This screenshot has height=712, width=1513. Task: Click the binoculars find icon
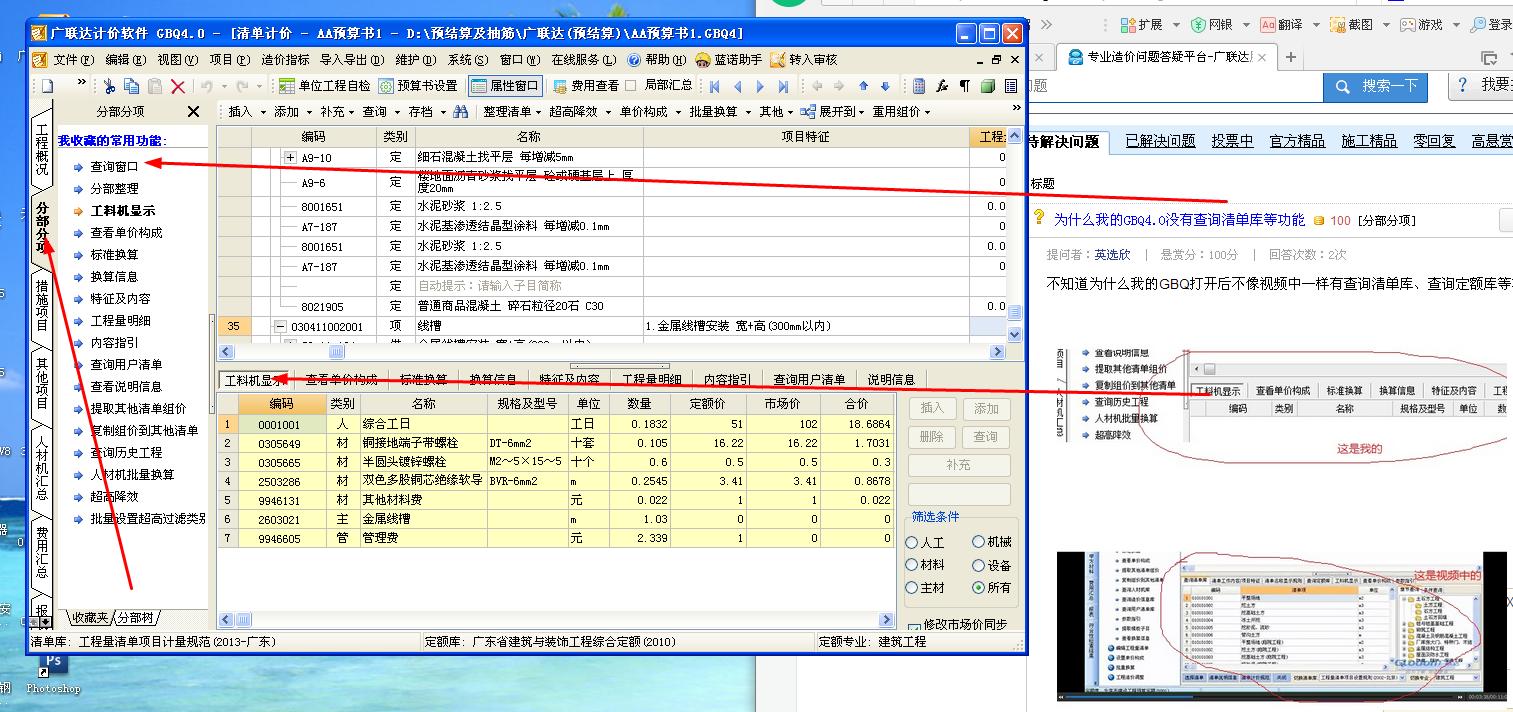pos(460,111)
